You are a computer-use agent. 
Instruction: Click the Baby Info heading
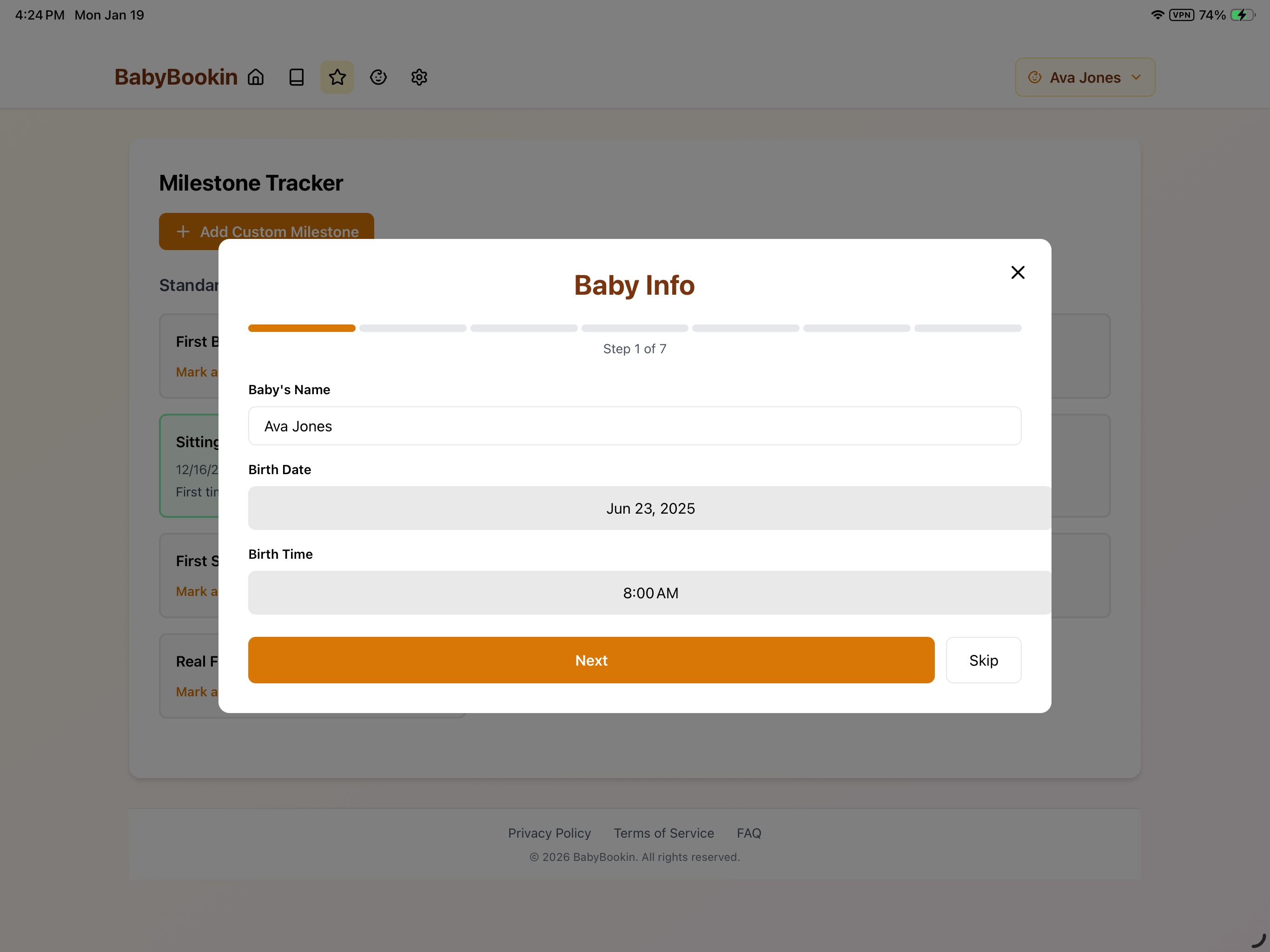635,285
